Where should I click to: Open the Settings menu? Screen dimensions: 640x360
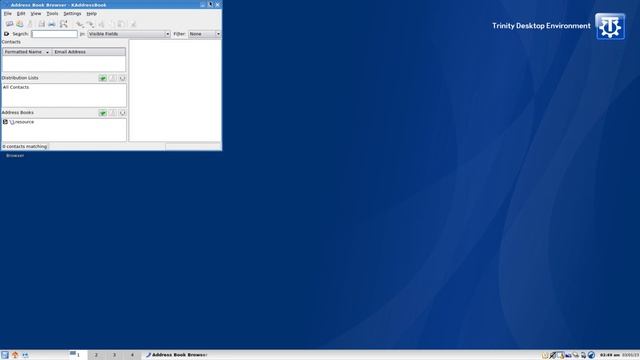click(x=72, y=13)
